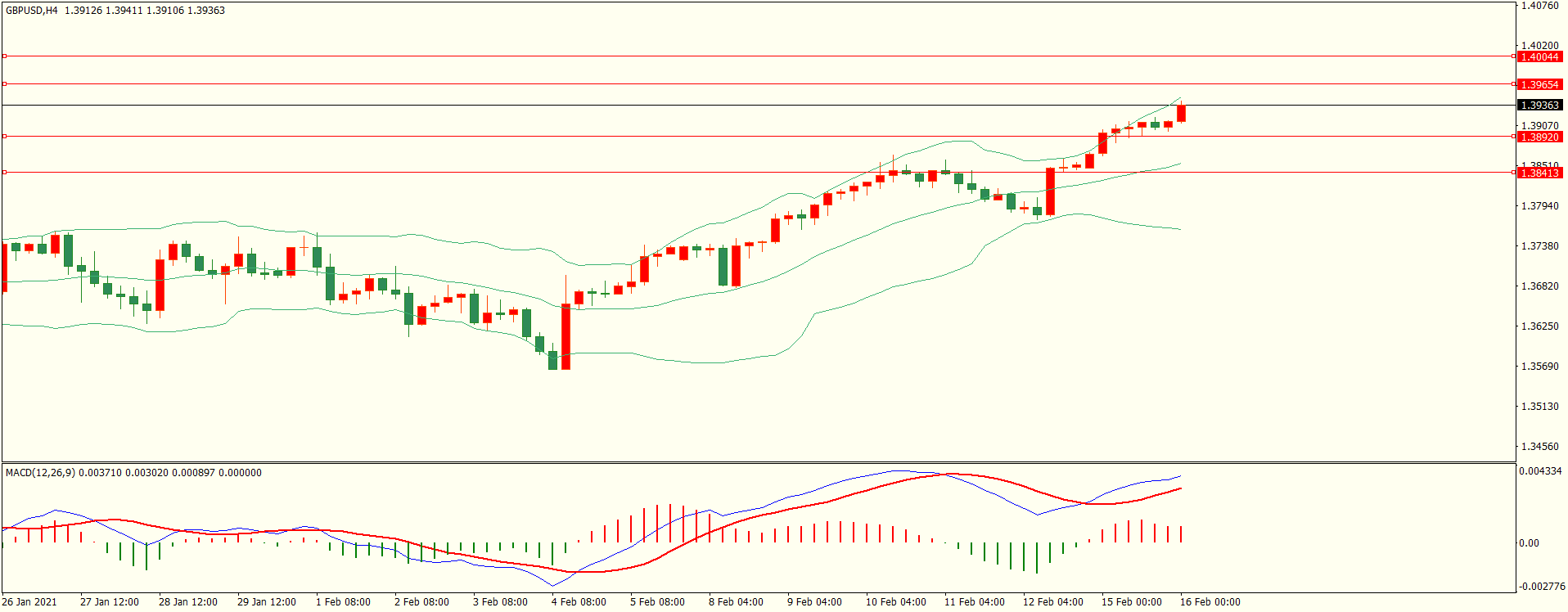Click the 1.36820 price axis label
The height and width of the screenshot is (612, 1568).
point(1540,286)
